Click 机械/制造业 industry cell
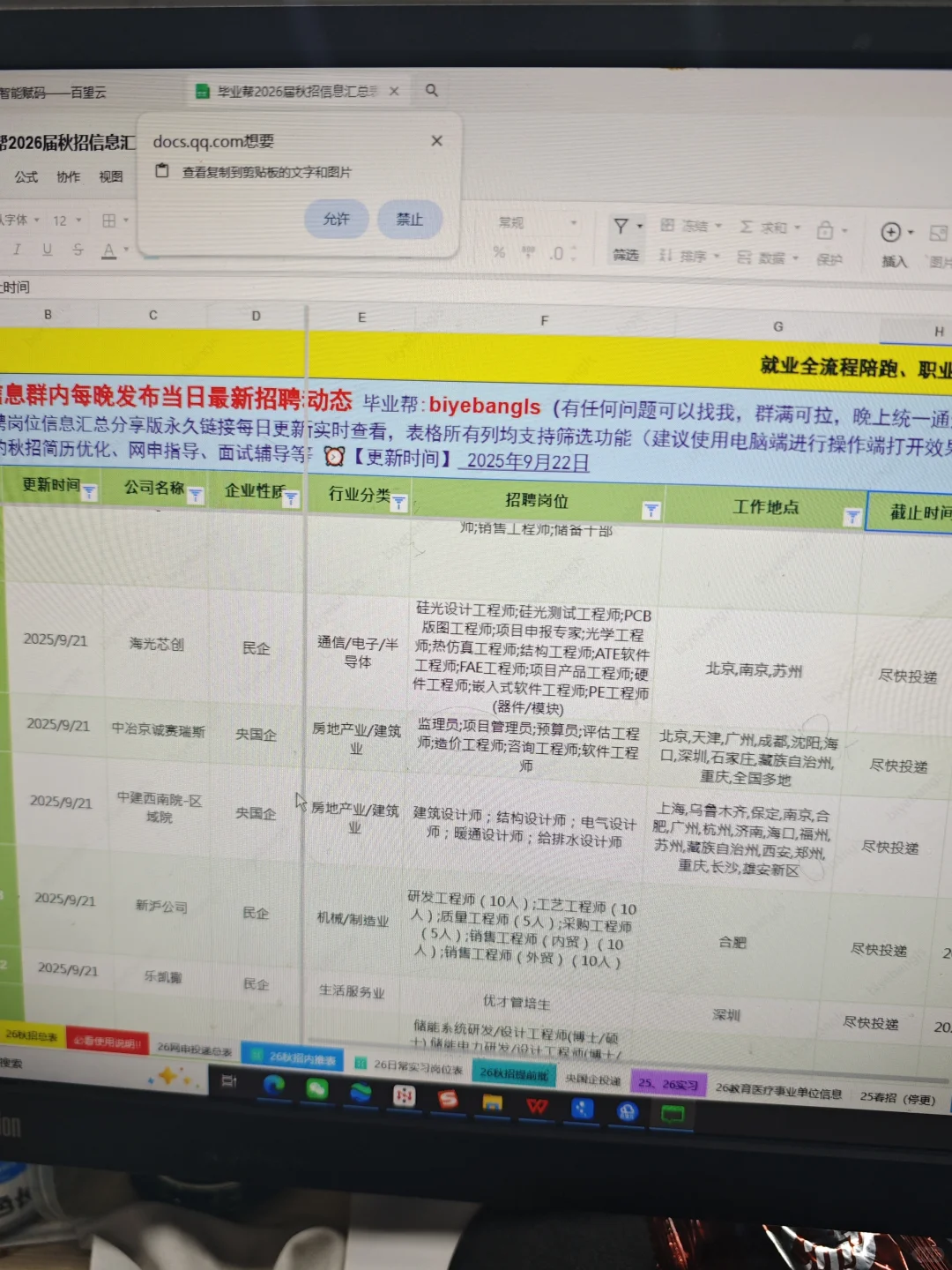This screenshot has width=952, height=1270. click(x=353, y=918)
